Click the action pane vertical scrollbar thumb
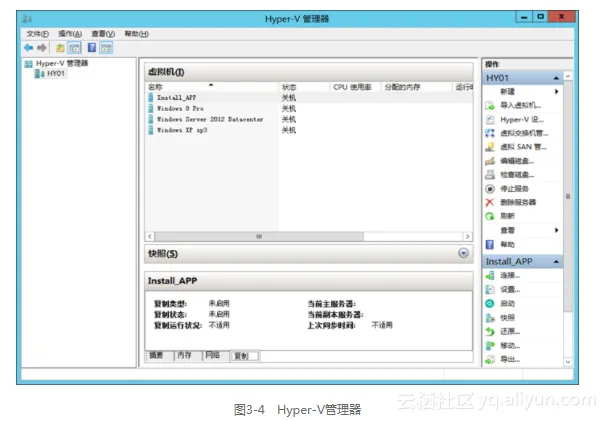 [x=568, y=197]
